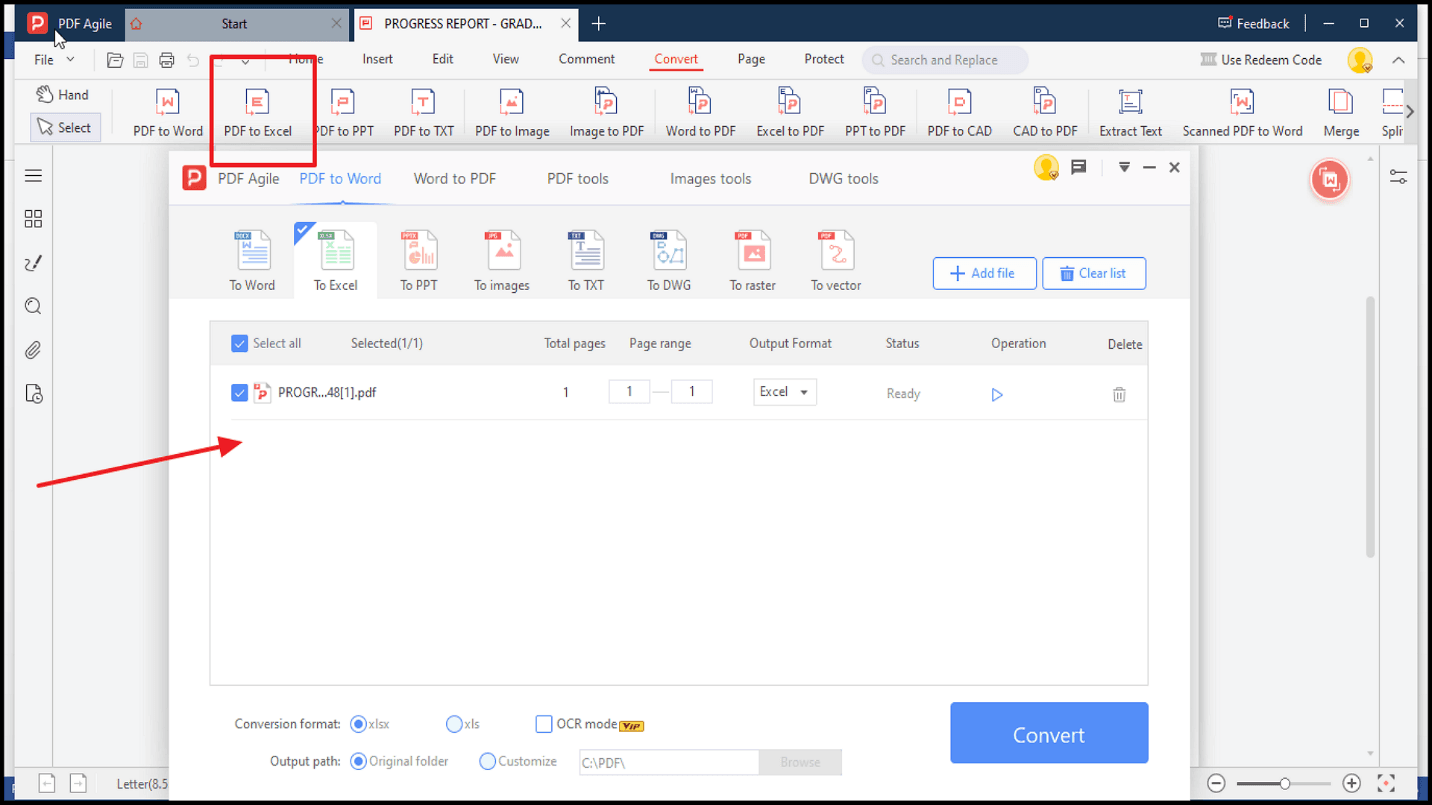Open Feedback in title bar

[1253, 23]
